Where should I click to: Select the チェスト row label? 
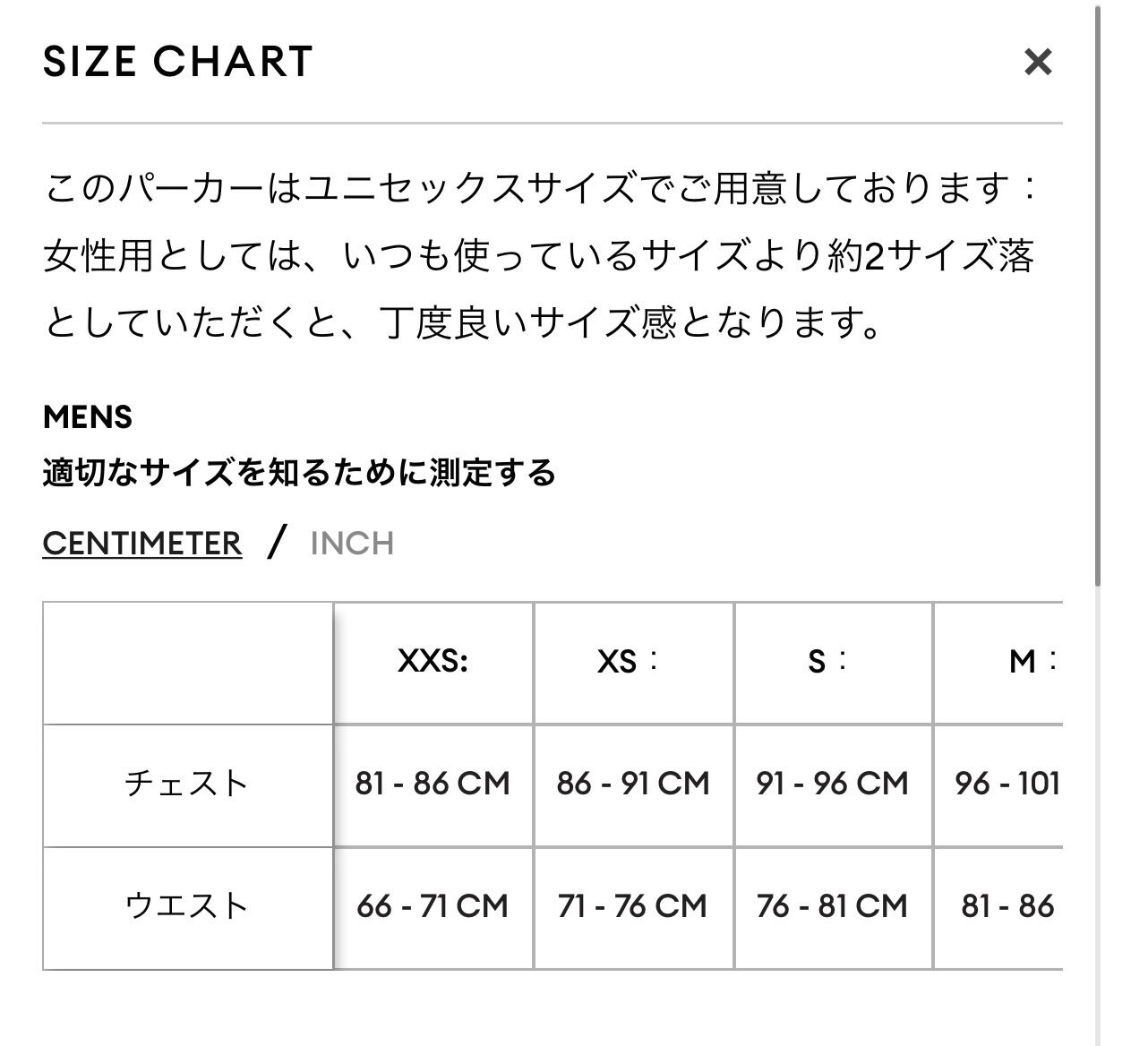click(x=186, y=784)
